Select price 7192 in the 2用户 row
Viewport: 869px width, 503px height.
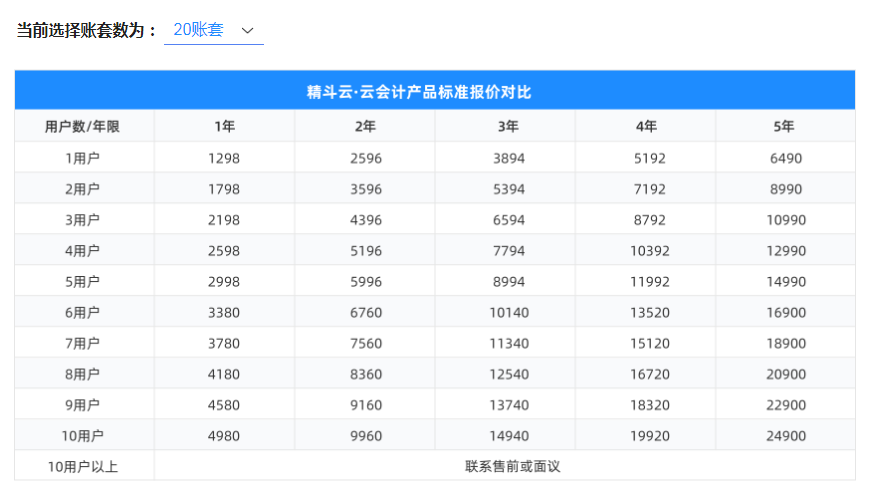pos(650,189)
